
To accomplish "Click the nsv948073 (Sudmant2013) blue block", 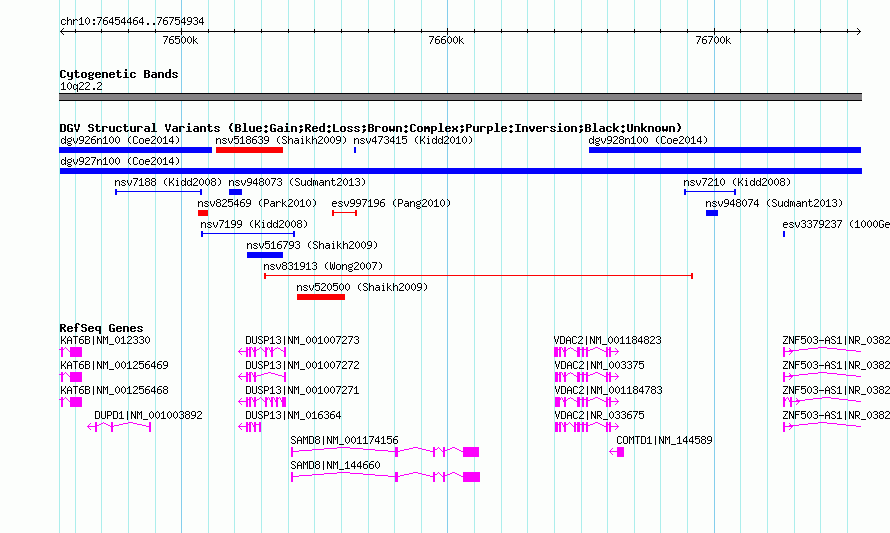I will pos(236,192).
